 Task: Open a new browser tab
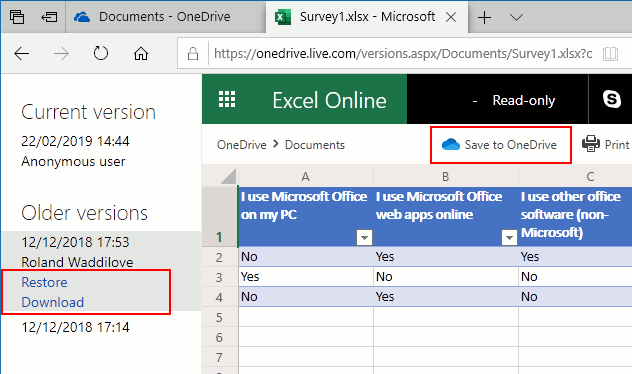484,17
